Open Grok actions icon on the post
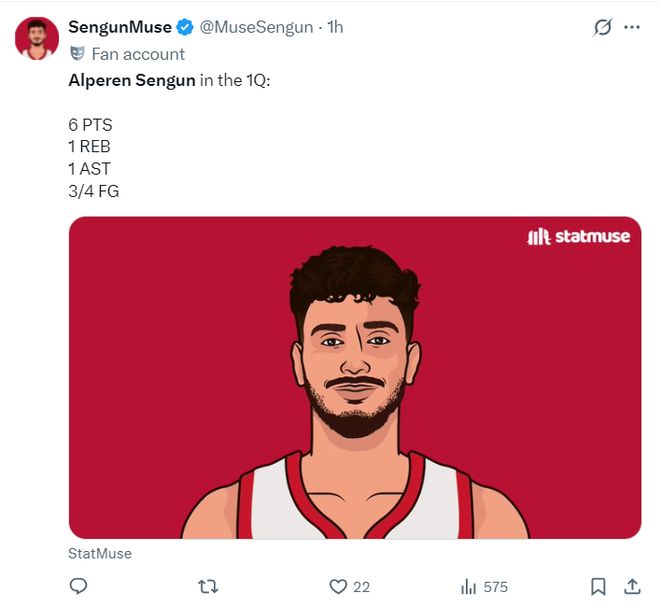660x607 pixels. click(602, 27)
